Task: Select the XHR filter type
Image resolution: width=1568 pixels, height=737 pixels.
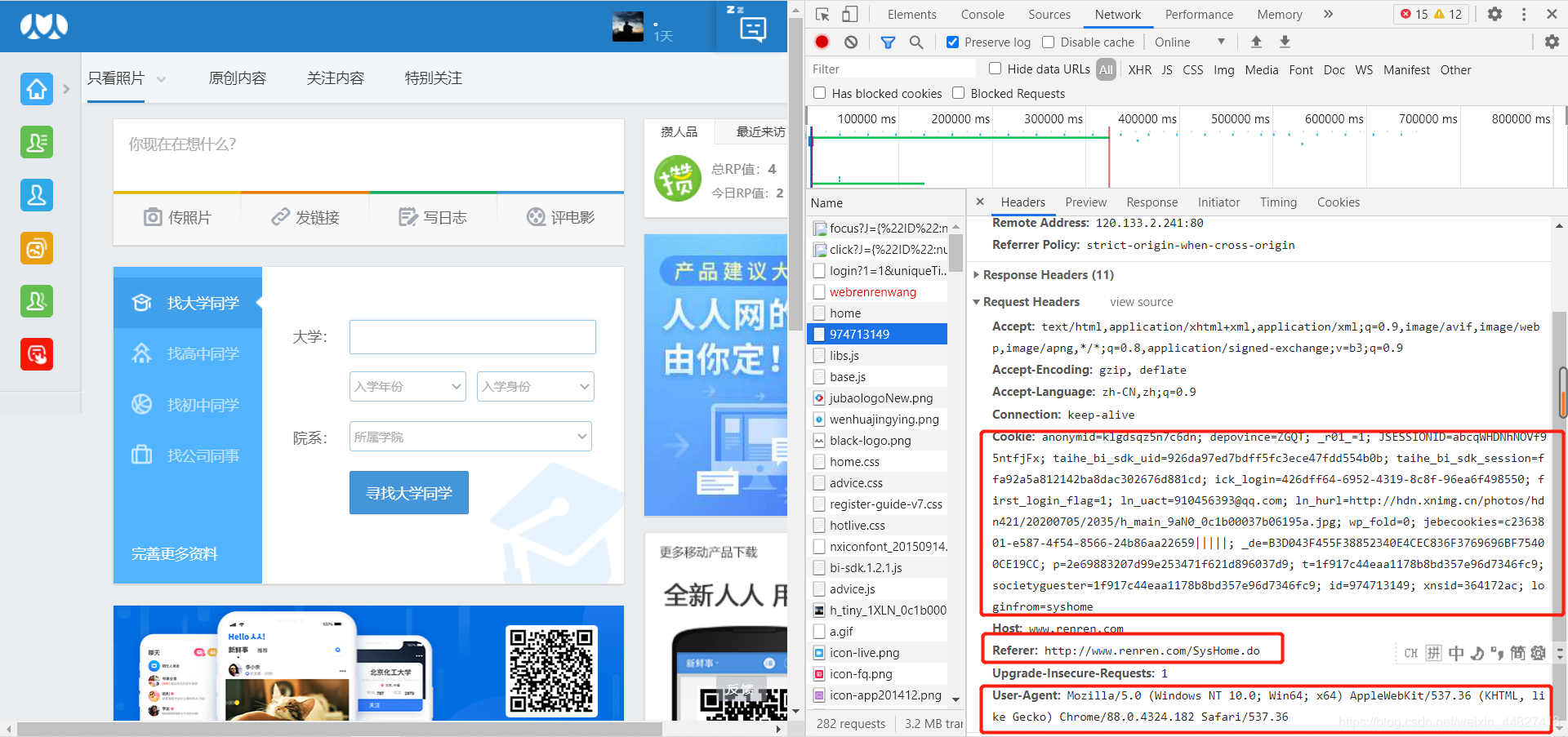Action: point(1139,69)
